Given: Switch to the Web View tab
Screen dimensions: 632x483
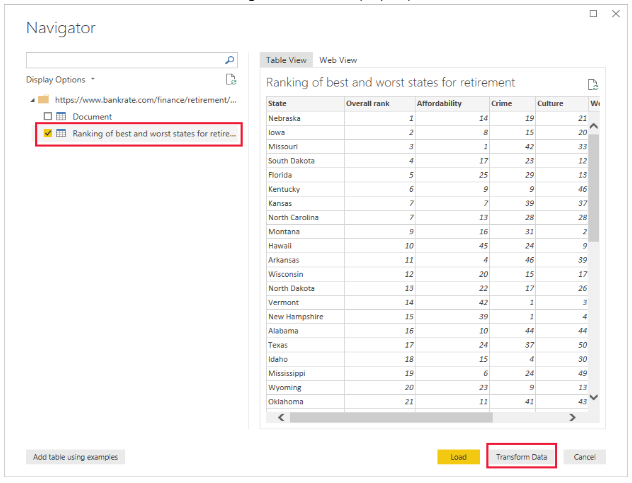Looking at the screenshot, I should 338,60.
